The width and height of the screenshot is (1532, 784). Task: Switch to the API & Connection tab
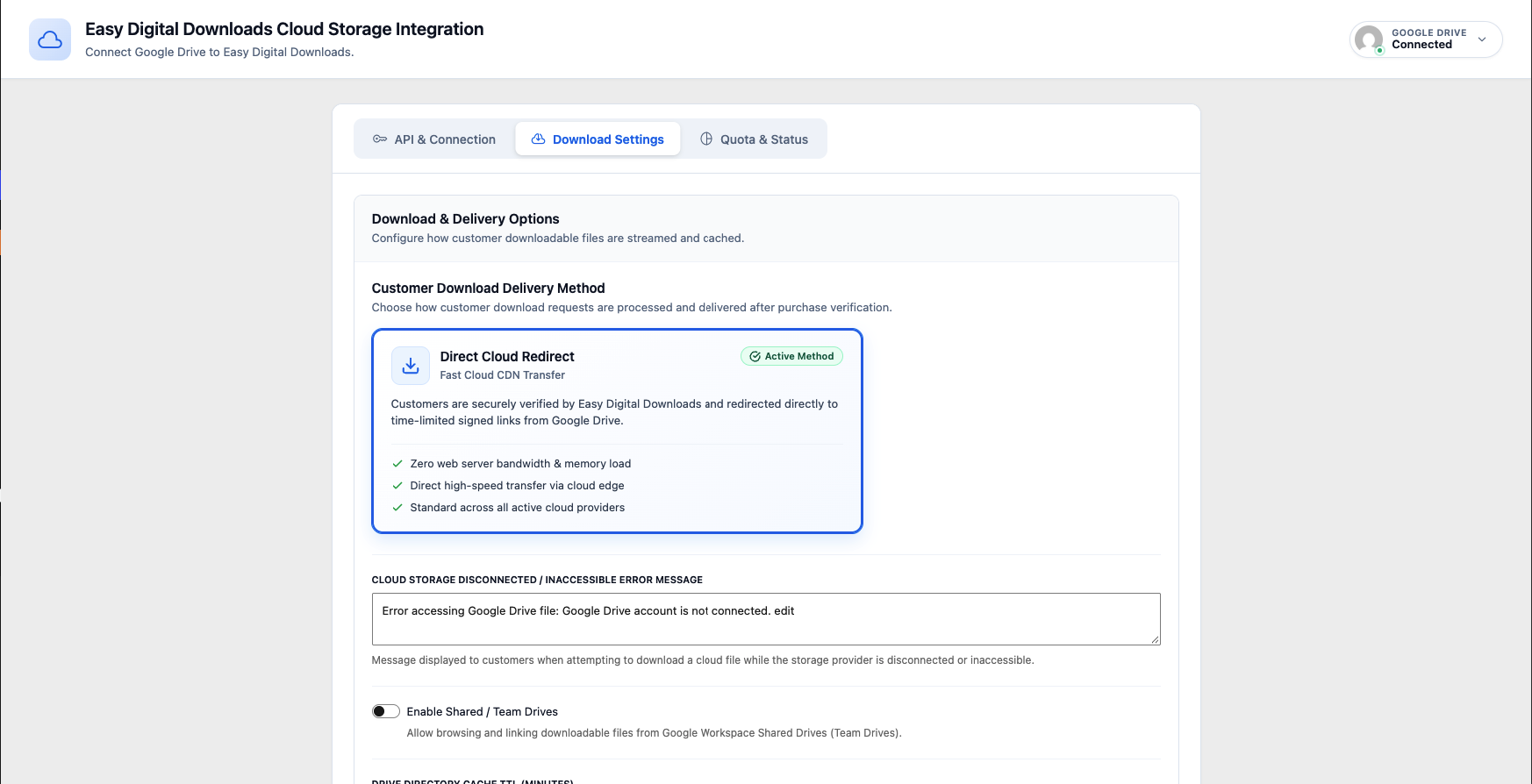click(x=434, y=139)
